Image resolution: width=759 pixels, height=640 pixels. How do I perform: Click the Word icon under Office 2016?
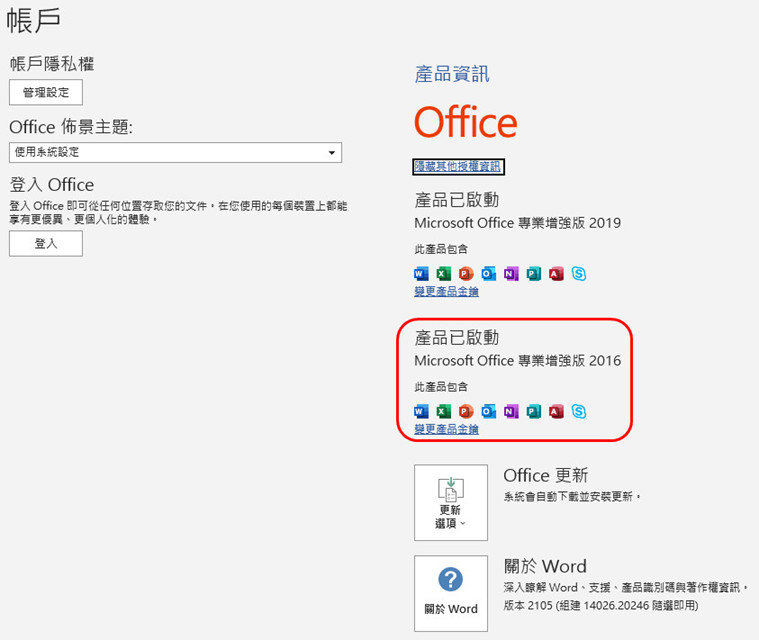tap(421, 411)
